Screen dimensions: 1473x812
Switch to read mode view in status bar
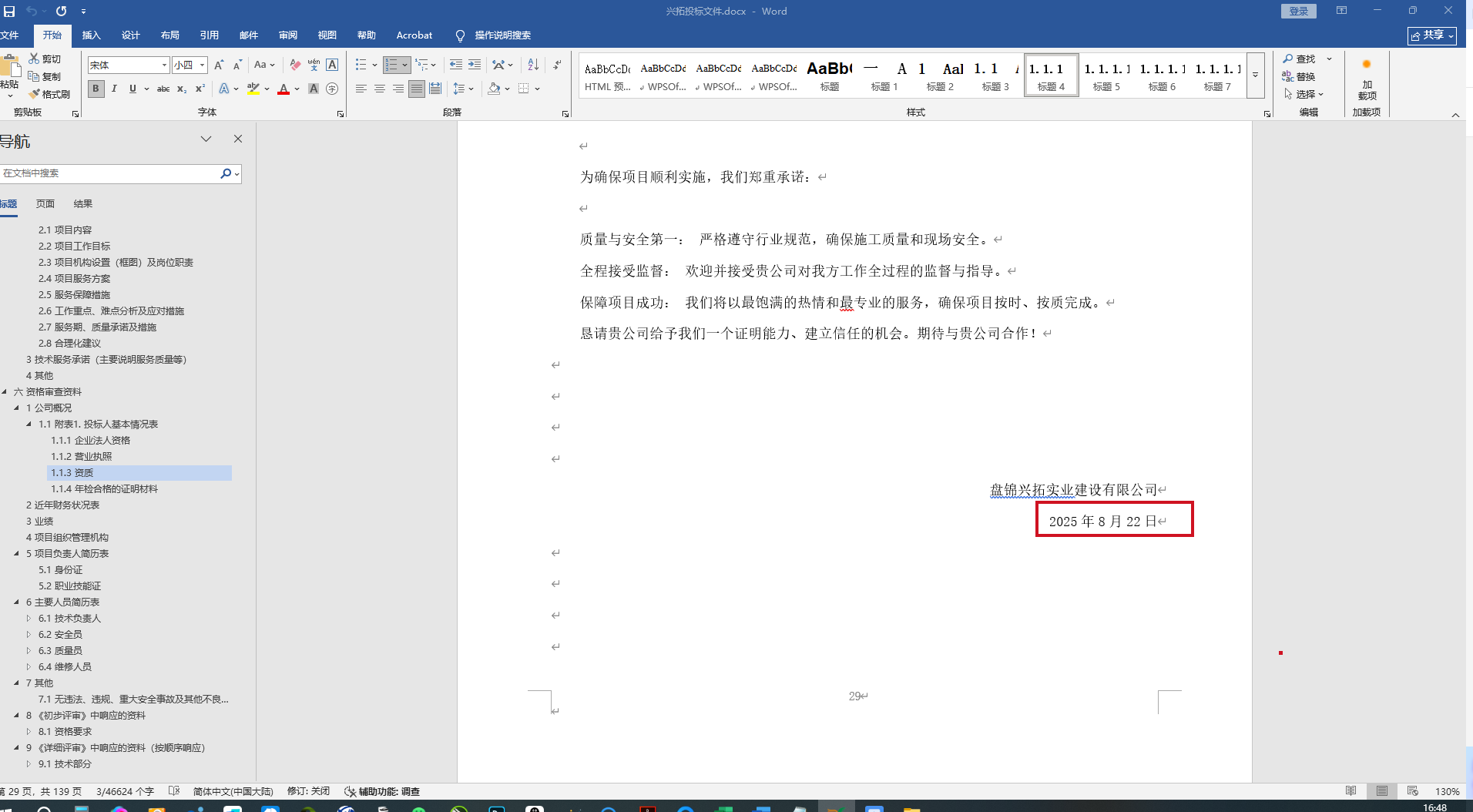pos(1351,791)
